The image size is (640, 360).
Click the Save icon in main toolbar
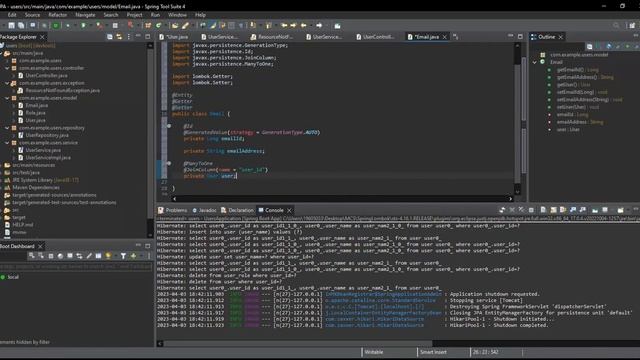tap(11, 26)
